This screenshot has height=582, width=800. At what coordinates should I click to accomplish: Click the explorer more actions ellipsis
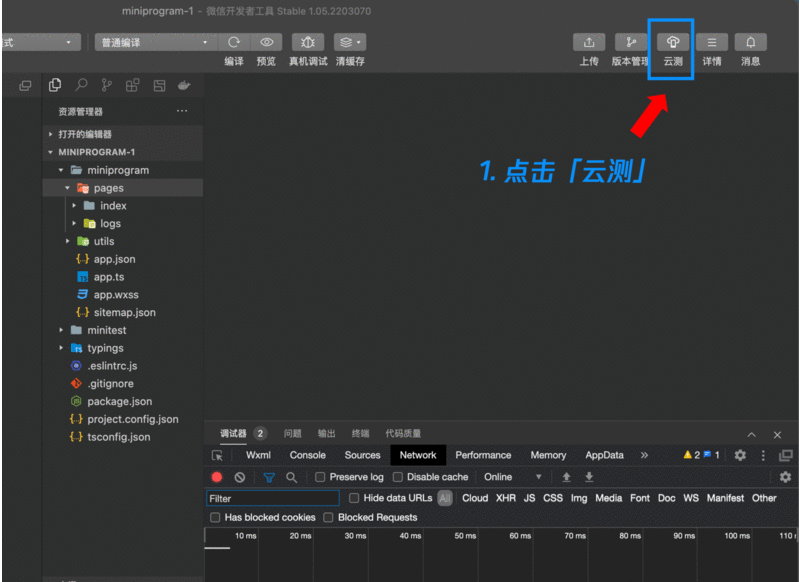[x=182, y=111]
